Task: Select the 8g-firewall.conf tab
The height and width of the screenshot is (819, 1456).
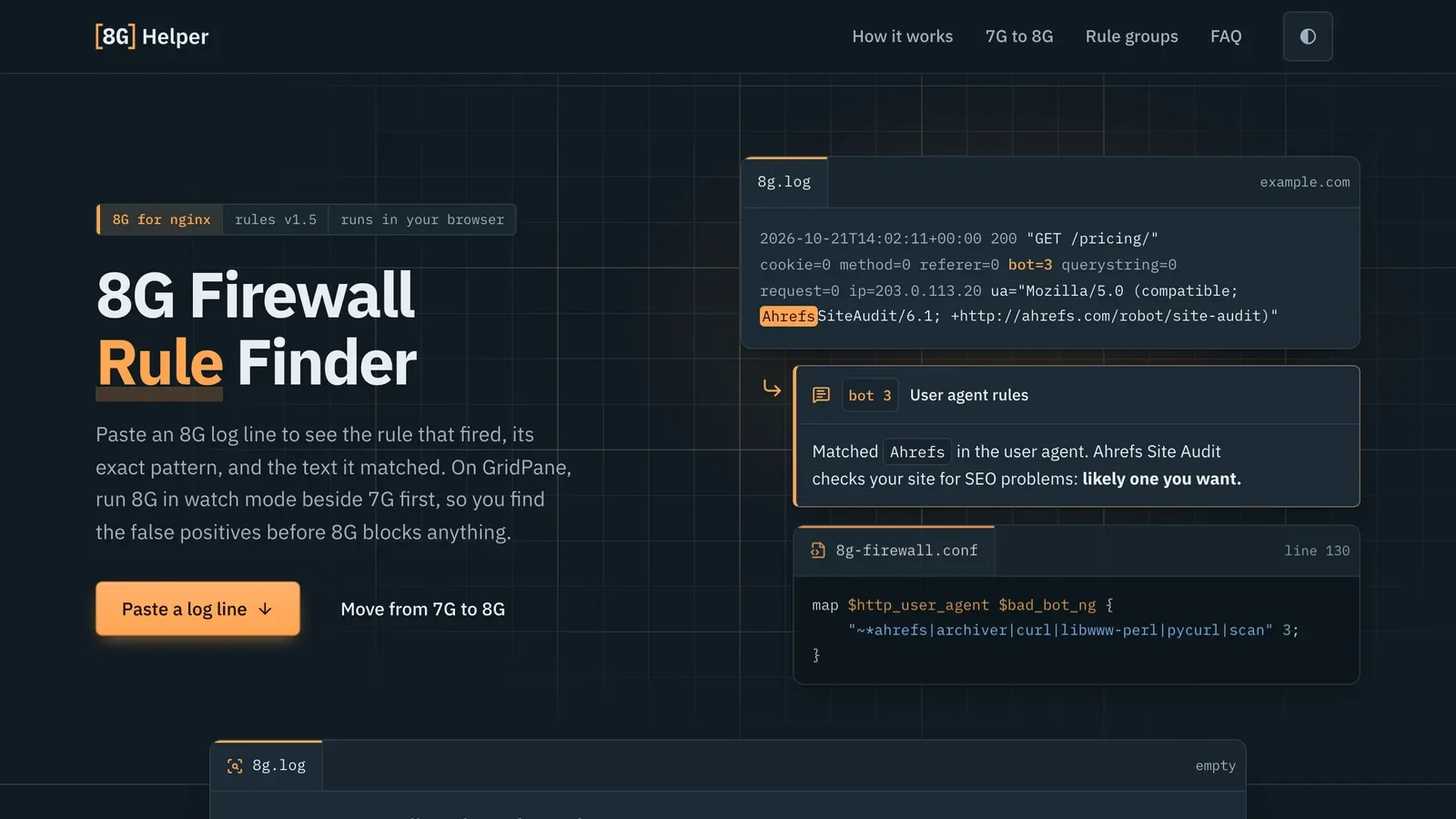Action: [895, 551]
